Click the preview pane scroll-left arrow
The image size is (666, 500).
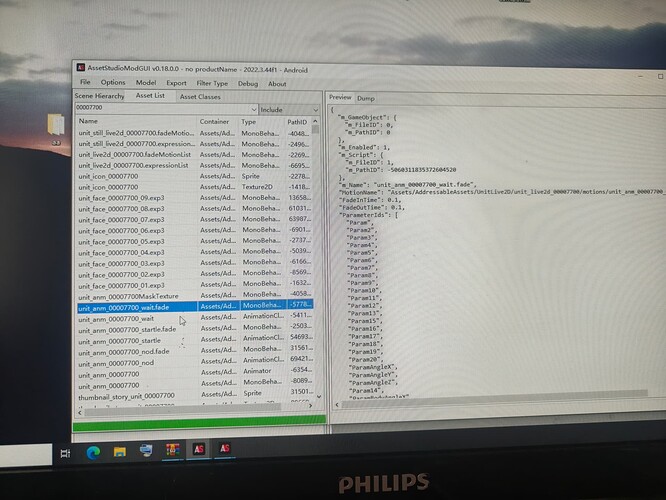337,405
